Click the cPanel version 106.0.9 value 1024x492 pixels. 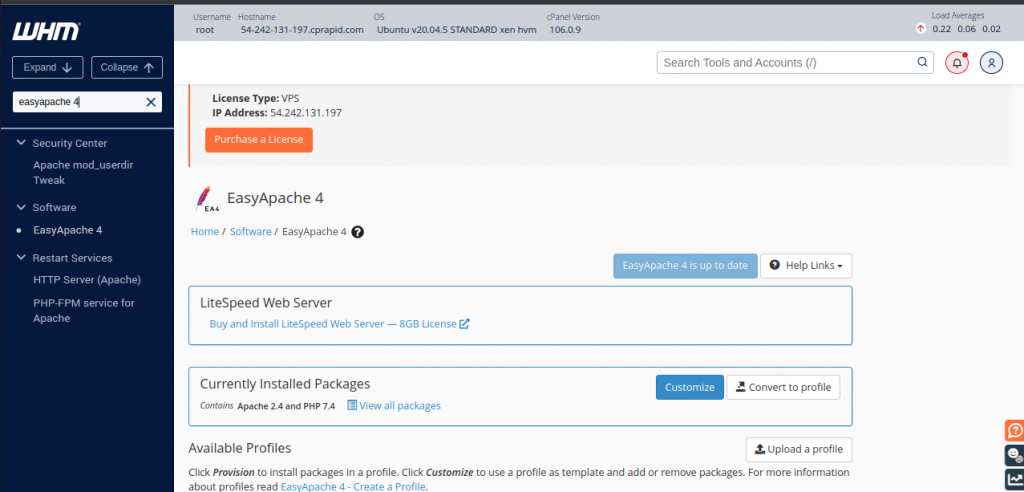coord(565,29)
